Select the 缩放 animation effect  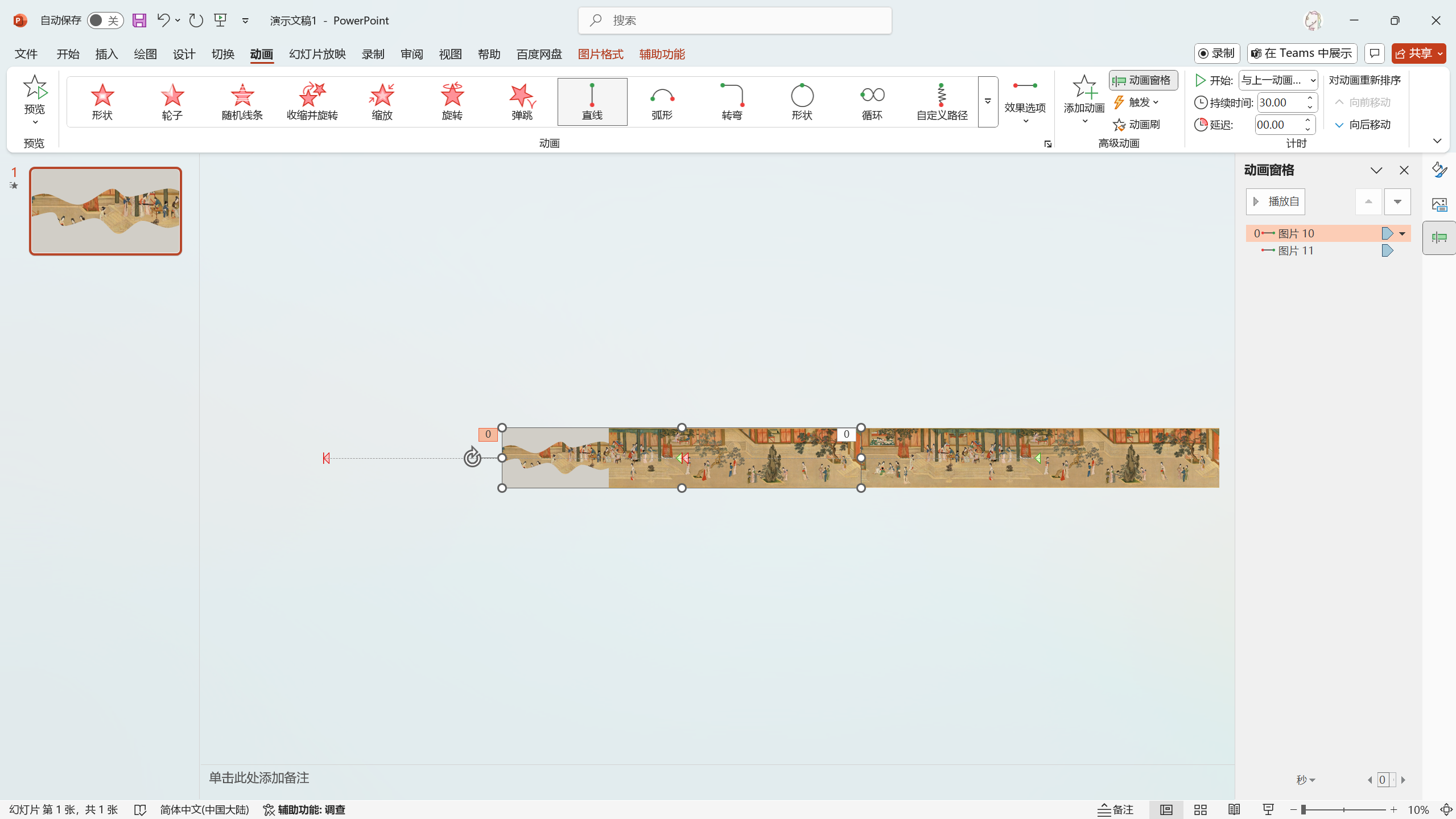pos(382,102)
